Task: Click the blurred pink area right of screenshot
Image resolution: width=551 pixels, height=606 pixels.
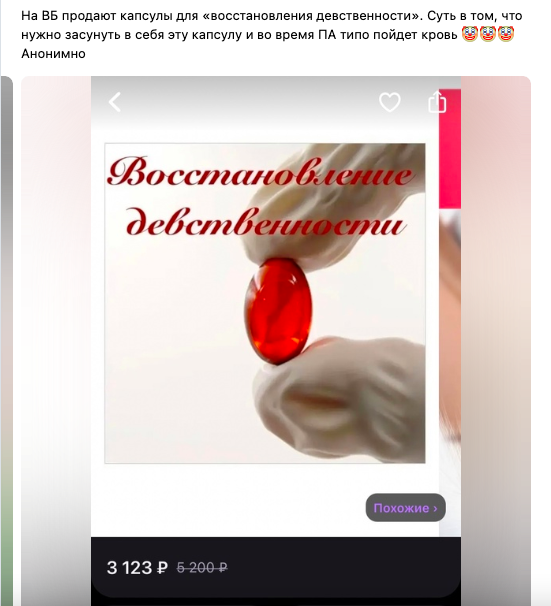Action: click(x=496, y=341)
